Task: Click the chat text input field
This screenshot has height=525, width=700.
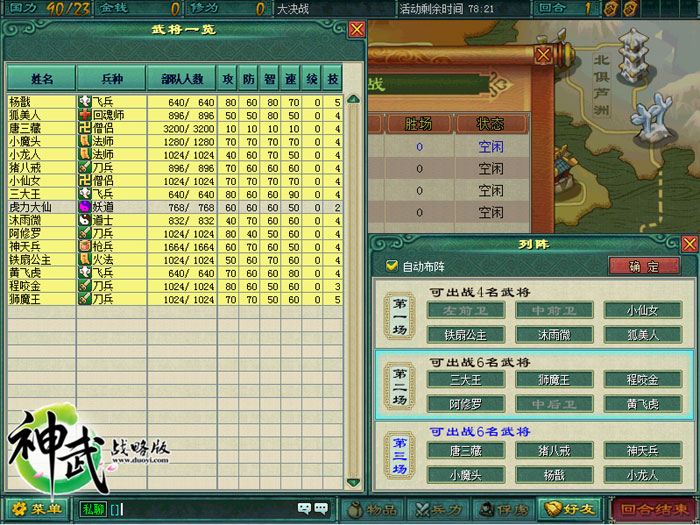Action: coord(200,510)
